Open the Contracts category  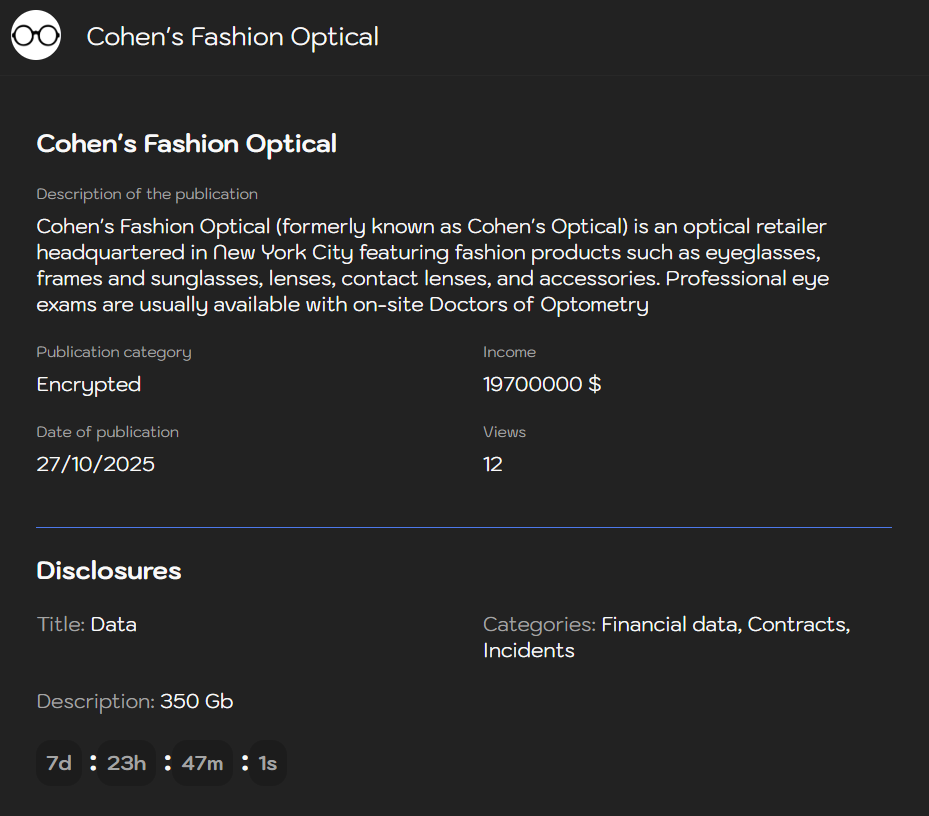point(797,624)
